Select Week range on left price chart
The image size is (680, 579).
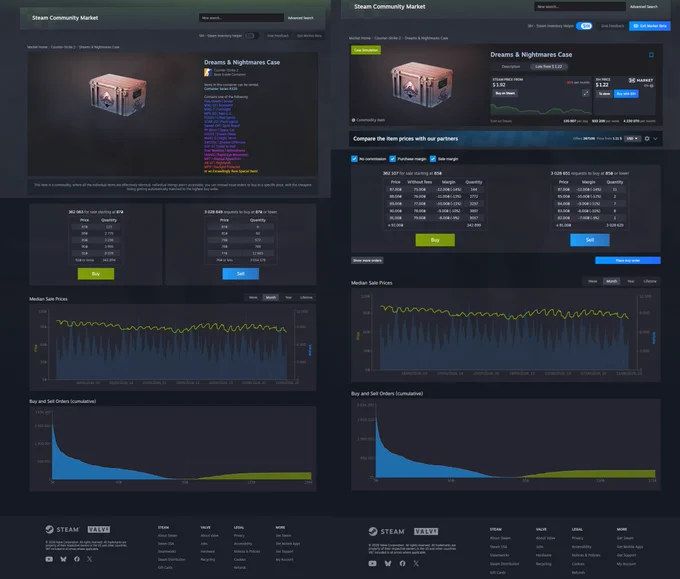pos(253,298)
